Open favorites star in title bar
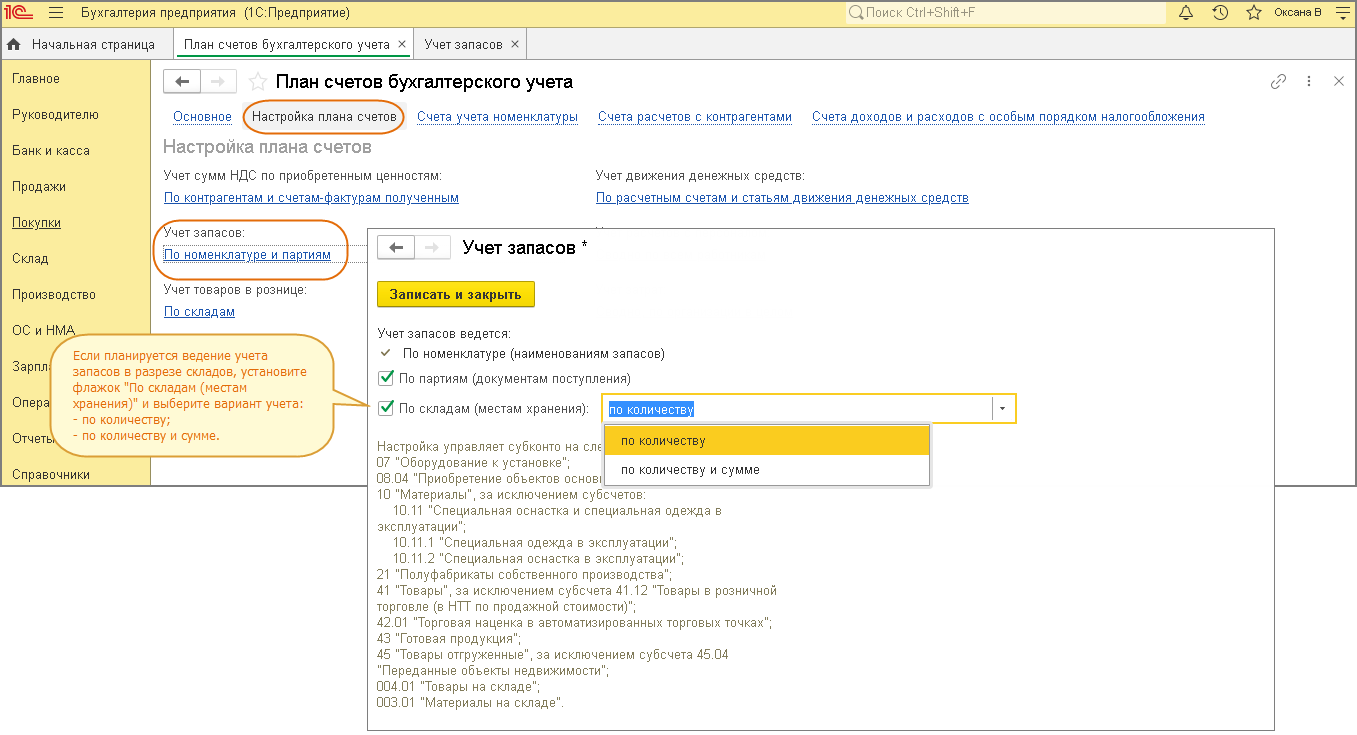The height and width of the screenshot is (735, 1357). pyautogui.click(x=1253, y=13)
